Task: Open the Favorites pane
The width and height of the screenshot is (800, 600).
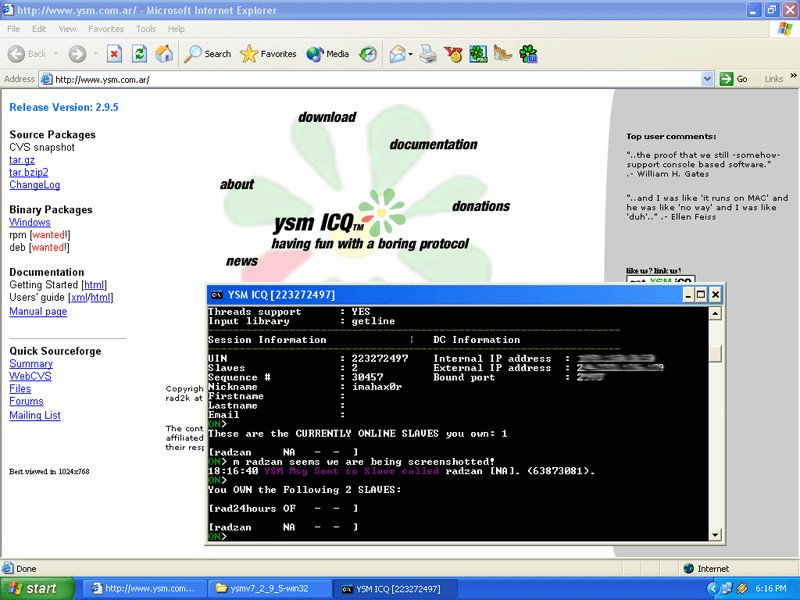Action: click(268, 54)
